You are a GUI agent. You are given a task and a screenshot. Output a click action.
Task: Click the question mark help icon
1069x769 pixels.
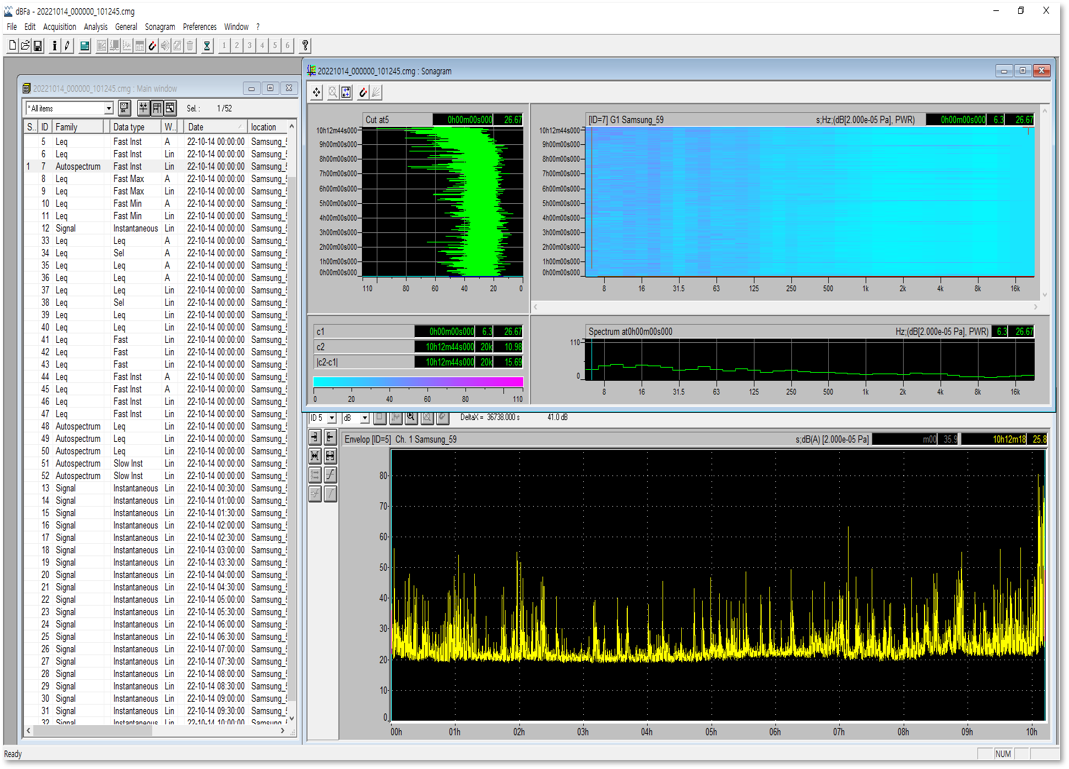(x=305, y=46)
